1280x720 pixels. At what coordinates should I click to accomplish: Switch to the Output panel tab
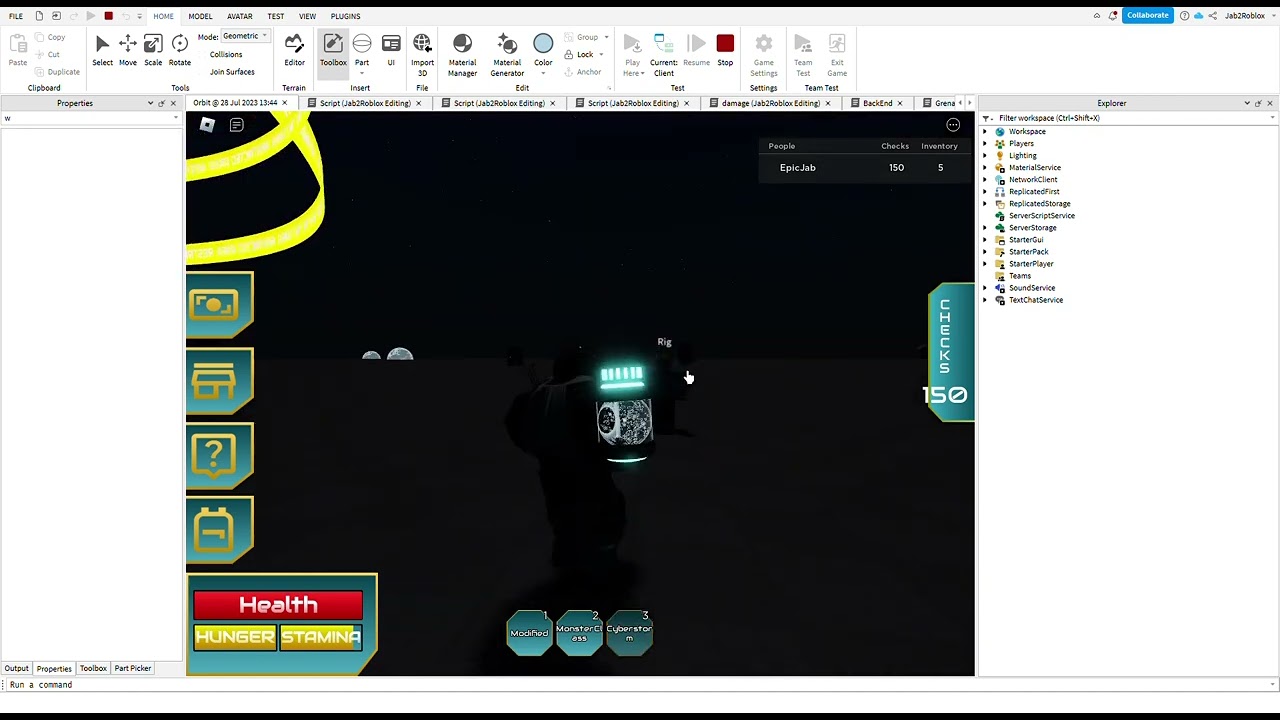(x=17, y=668)
